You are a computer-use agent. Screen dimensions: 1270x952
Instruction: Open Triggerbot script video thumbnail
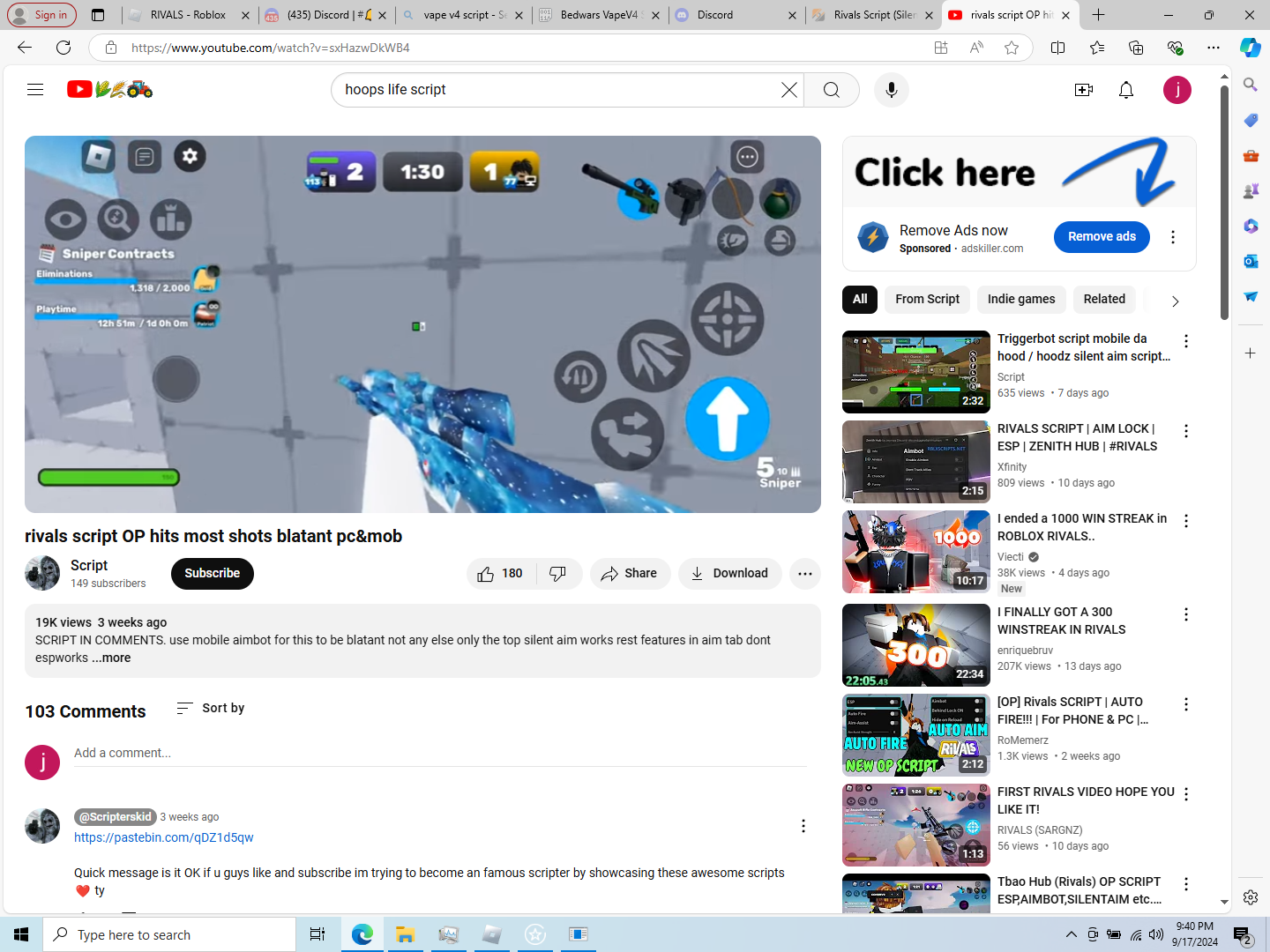916,372
